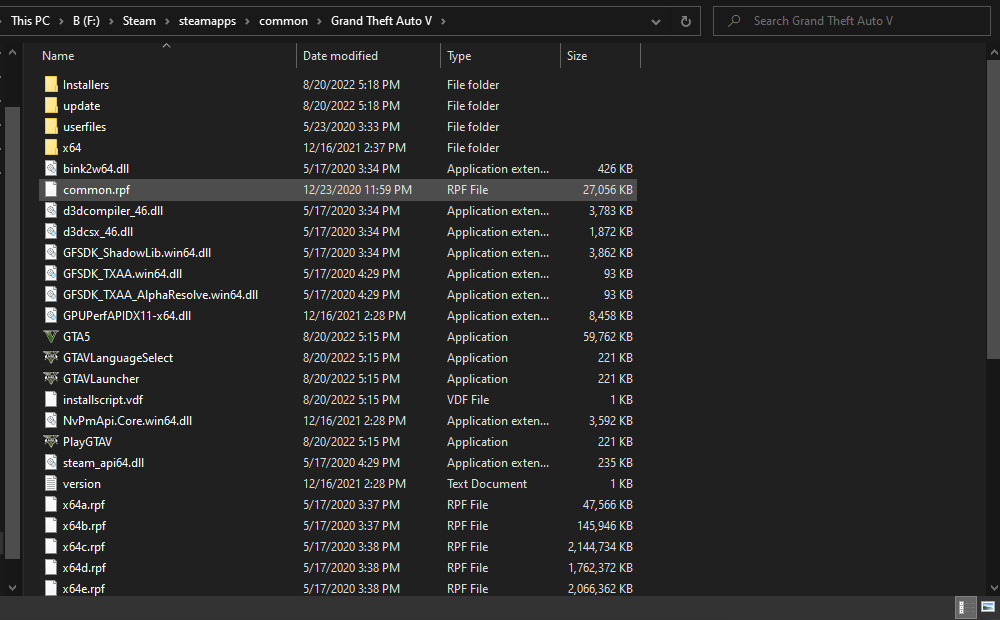Navigate to common folder in breadcrumb
This screenshot has width=1000, height=620.
(x=283, y=21)
